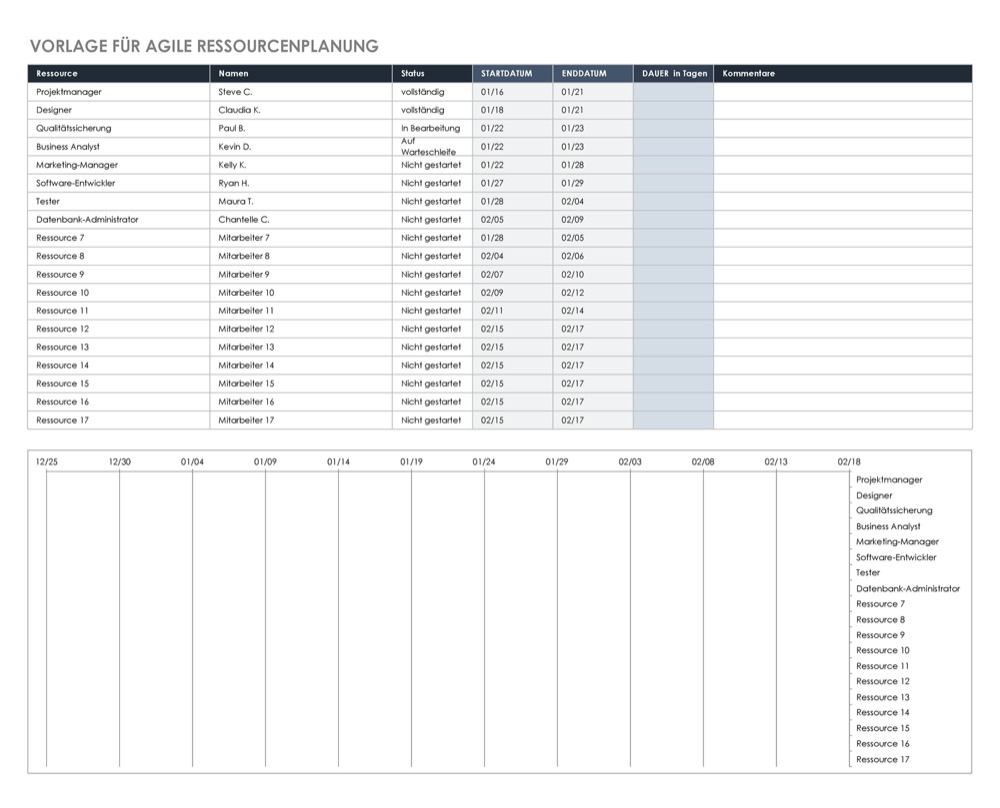Click the title 'VORLAGE FÜR AGILE RESSOURCENPLANUNG'
Viewport: 1000px width, 808px height.
tap(204, 46)
